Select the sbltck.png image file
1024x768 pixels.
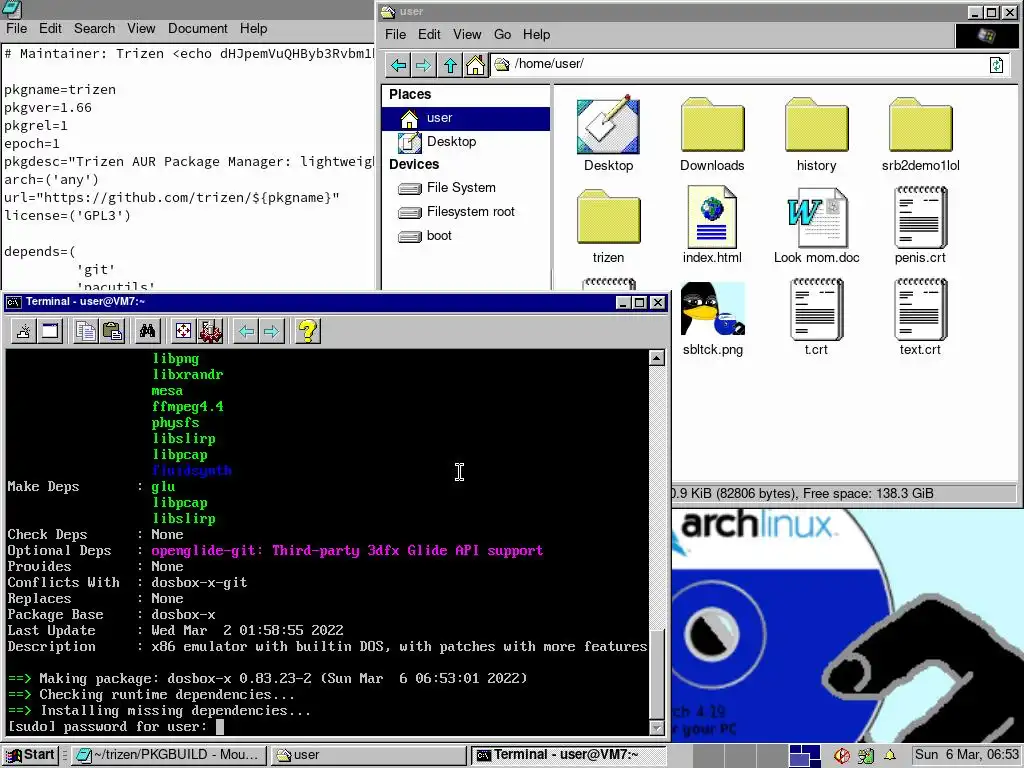click(712, 319)
